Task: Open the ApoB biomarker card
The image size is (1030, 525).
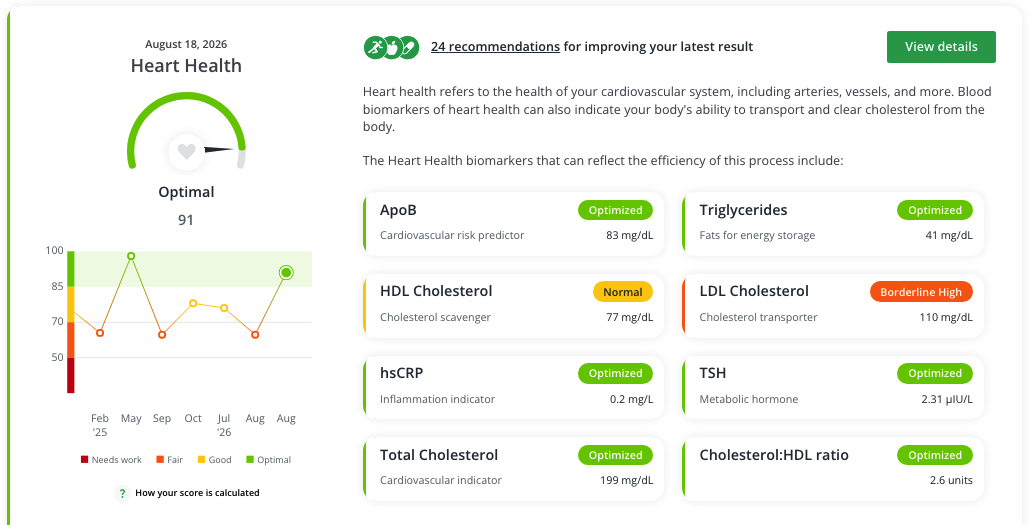Action: [513, 223]
